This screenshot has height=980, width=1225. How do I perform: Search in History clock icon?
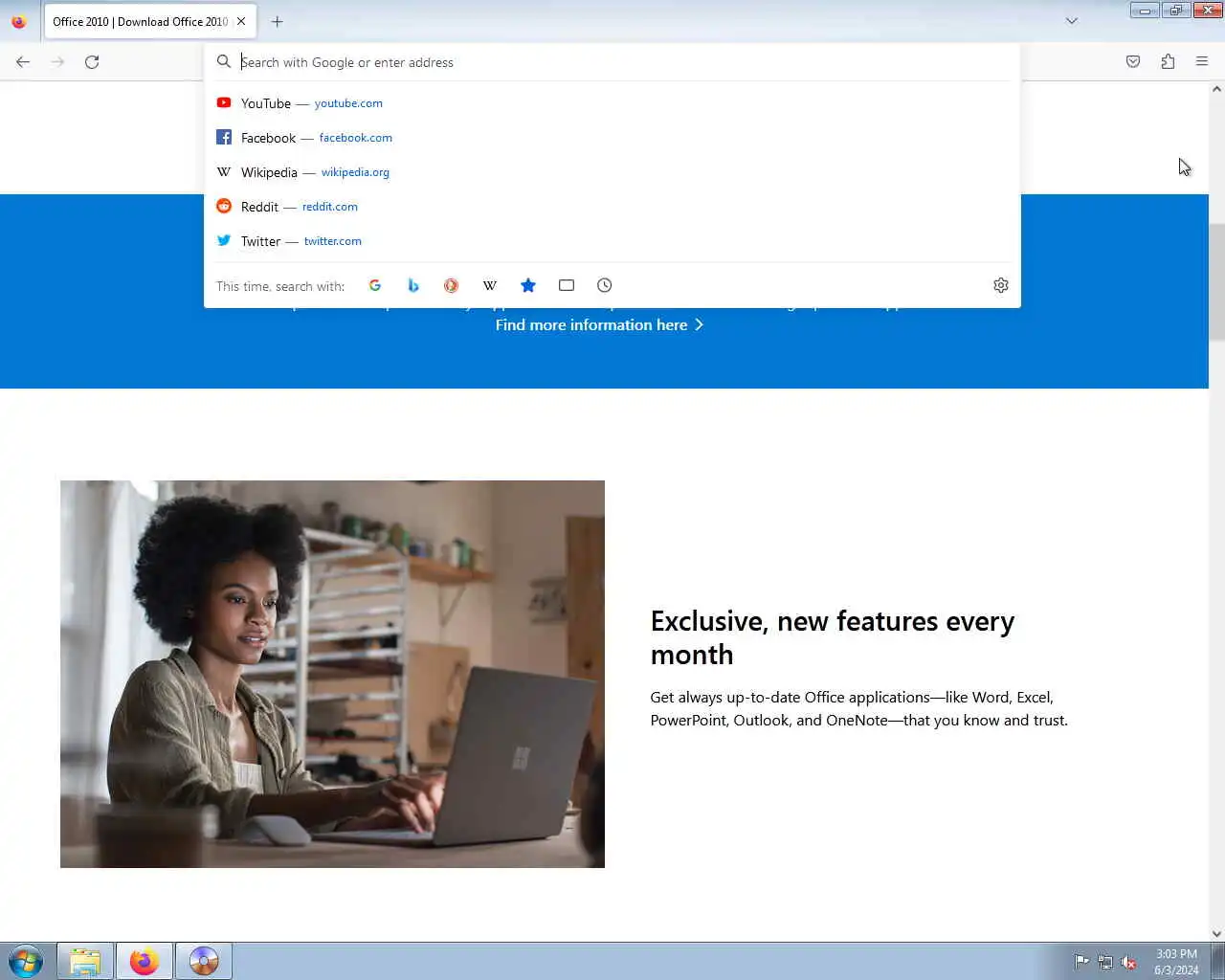605,285
